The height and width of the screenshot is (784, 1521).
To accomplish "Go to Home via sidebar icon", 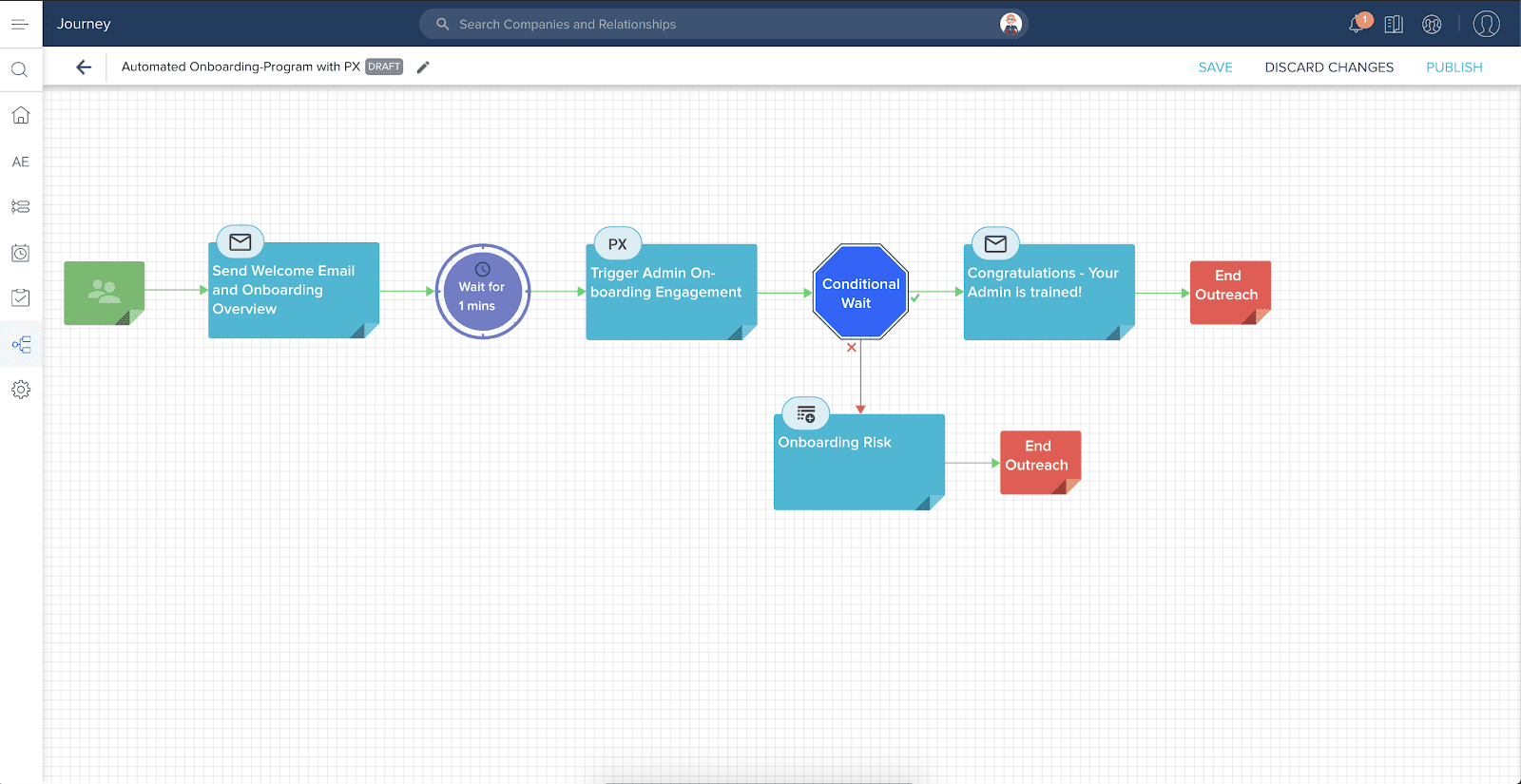I will point(20,116).
